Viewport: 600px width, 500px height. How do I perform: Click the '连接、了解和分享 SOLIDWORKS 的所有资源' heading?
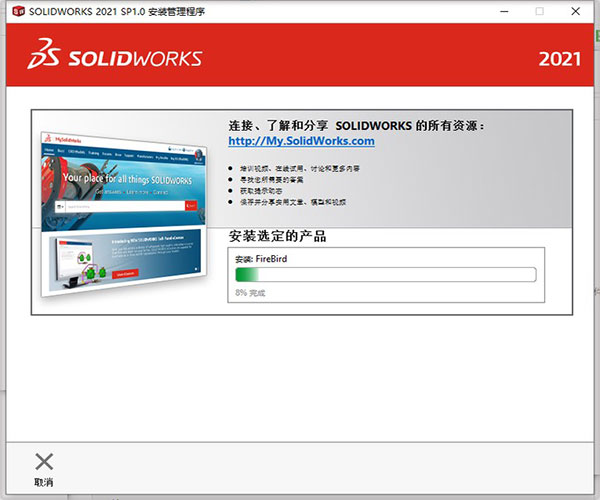pos(356,125)
